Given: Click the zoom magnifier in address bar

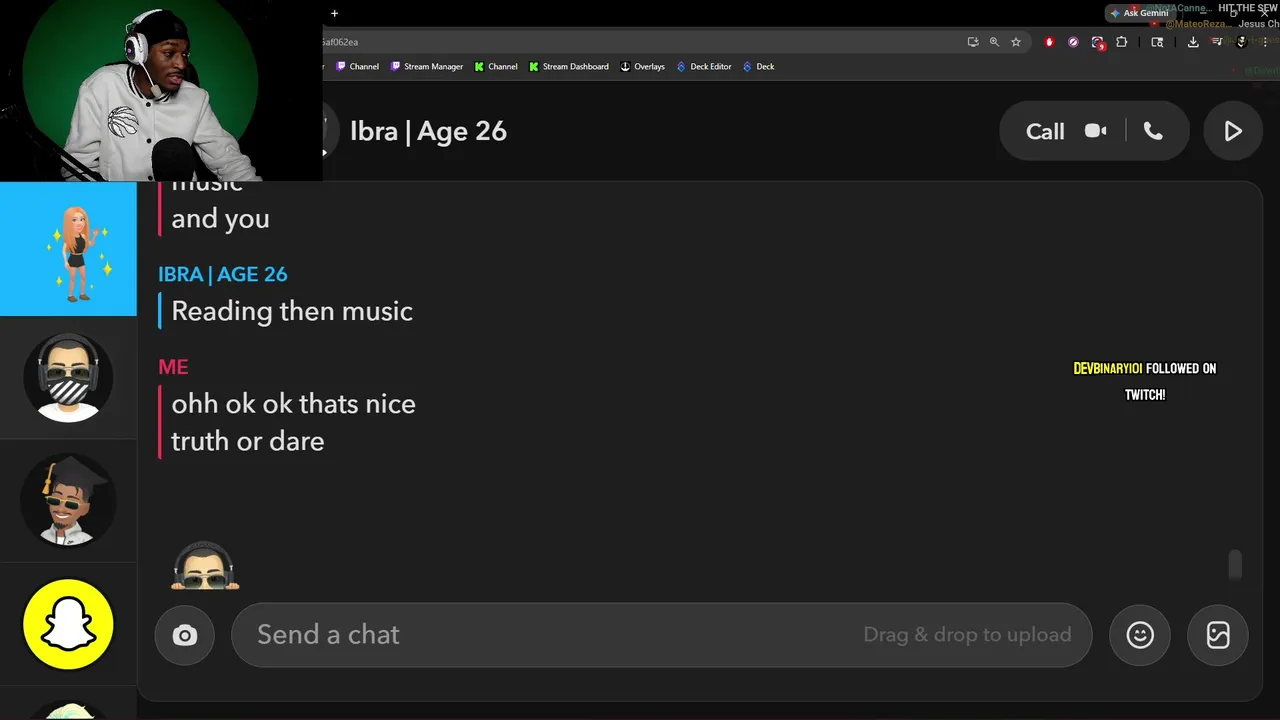Looking at the screenshot, I should coord(994,42).
